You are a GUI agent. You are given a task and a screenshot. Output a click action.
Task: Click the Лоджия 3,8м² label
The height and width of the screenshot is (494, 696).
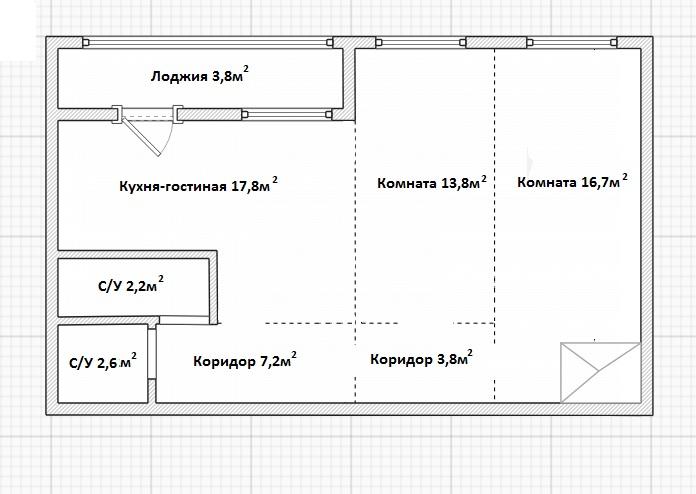click(x=199, y=76)
